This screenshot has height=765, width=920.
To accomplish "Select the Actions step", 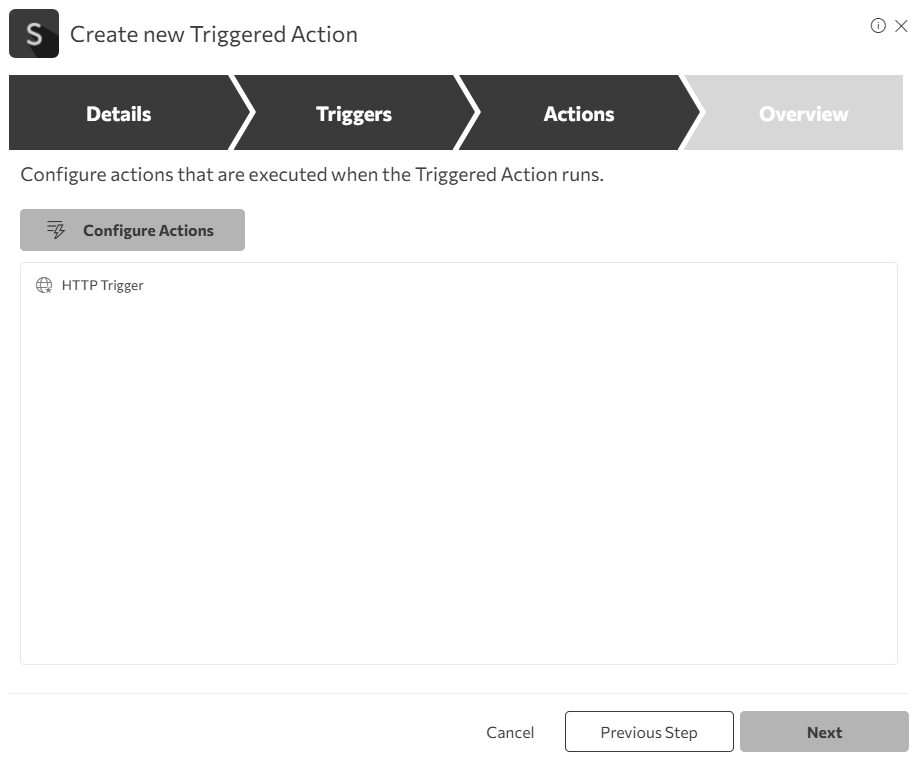I will (x=578, y=113).
